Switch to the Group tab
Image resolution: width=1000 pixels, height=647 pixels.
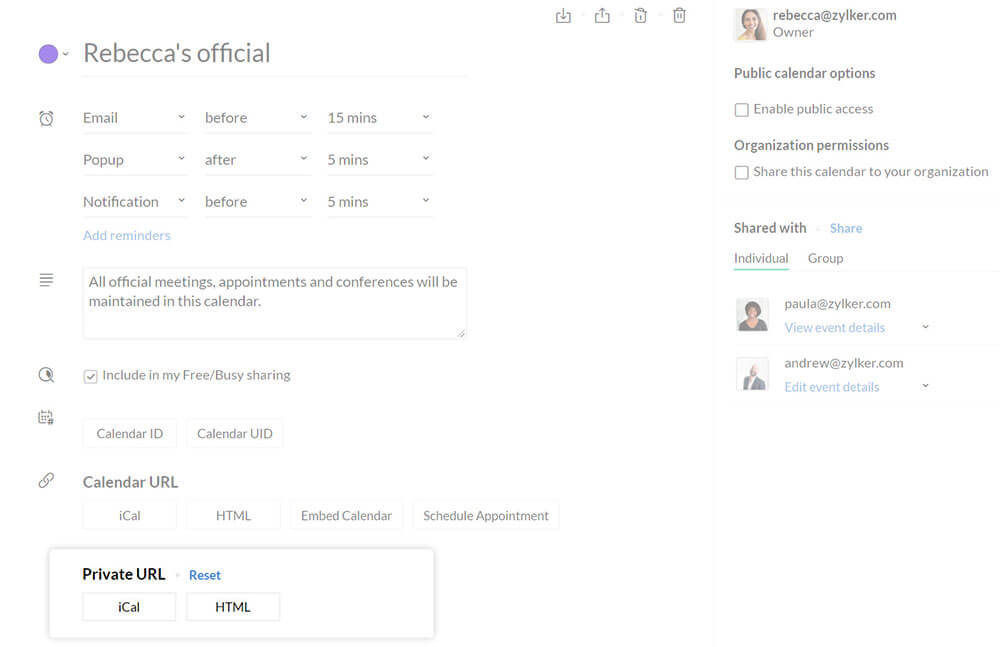pos(825,258)
